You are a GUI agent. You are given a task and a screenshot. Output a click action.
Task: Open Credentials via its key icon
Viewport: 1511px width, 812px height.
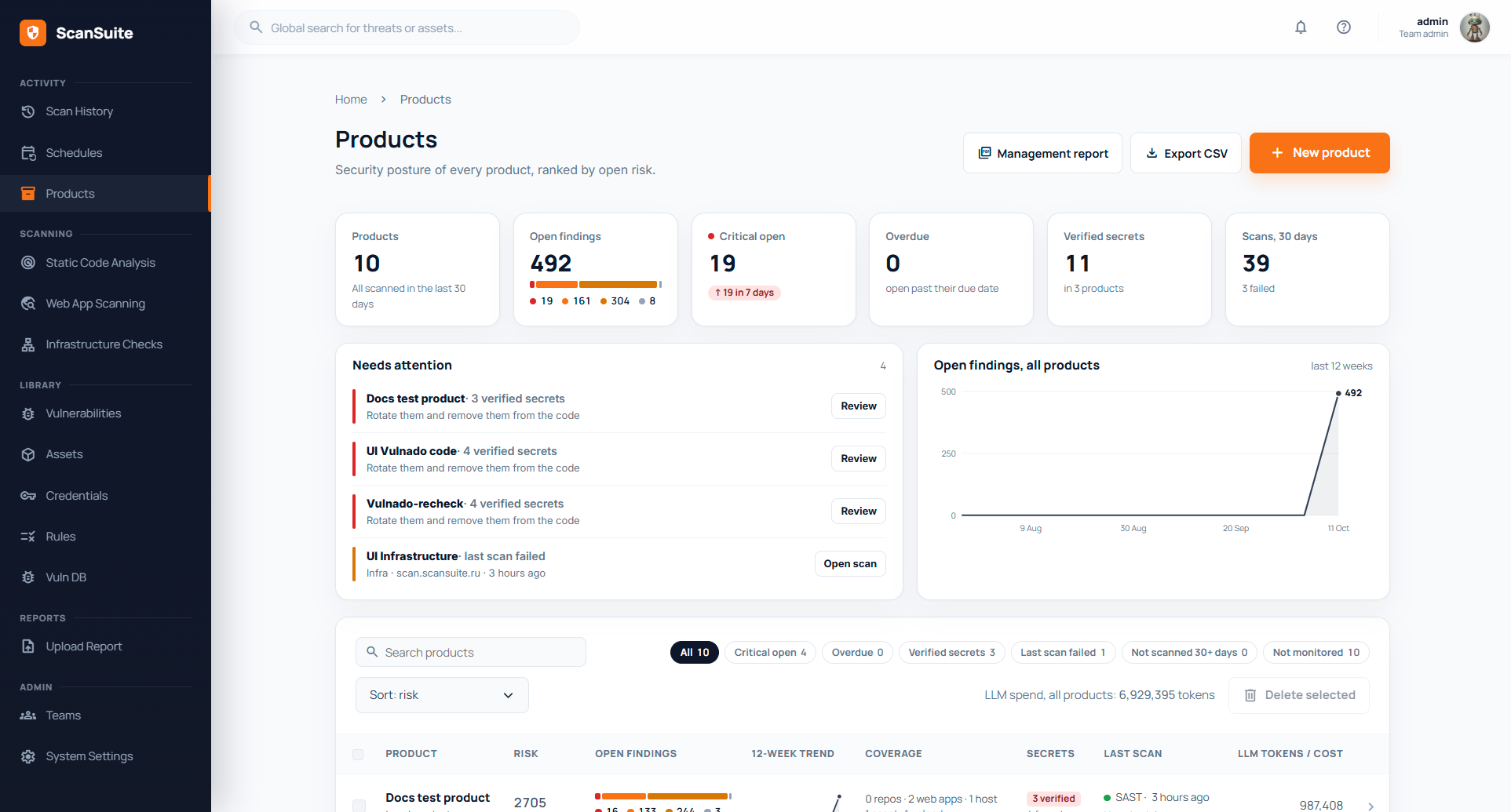pyautogui.click(x=28, y=496)
